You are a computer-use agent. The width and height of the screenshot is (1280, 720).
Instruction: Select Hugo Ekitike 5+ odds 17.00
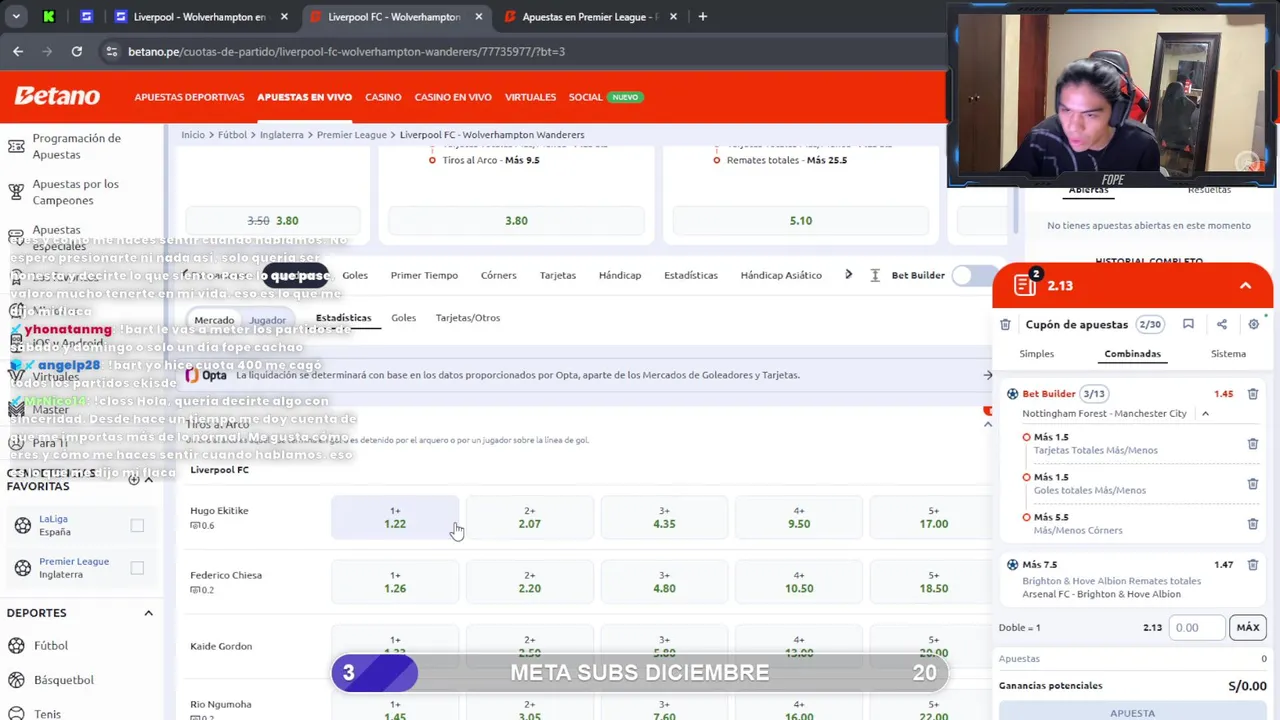(933, 517)
